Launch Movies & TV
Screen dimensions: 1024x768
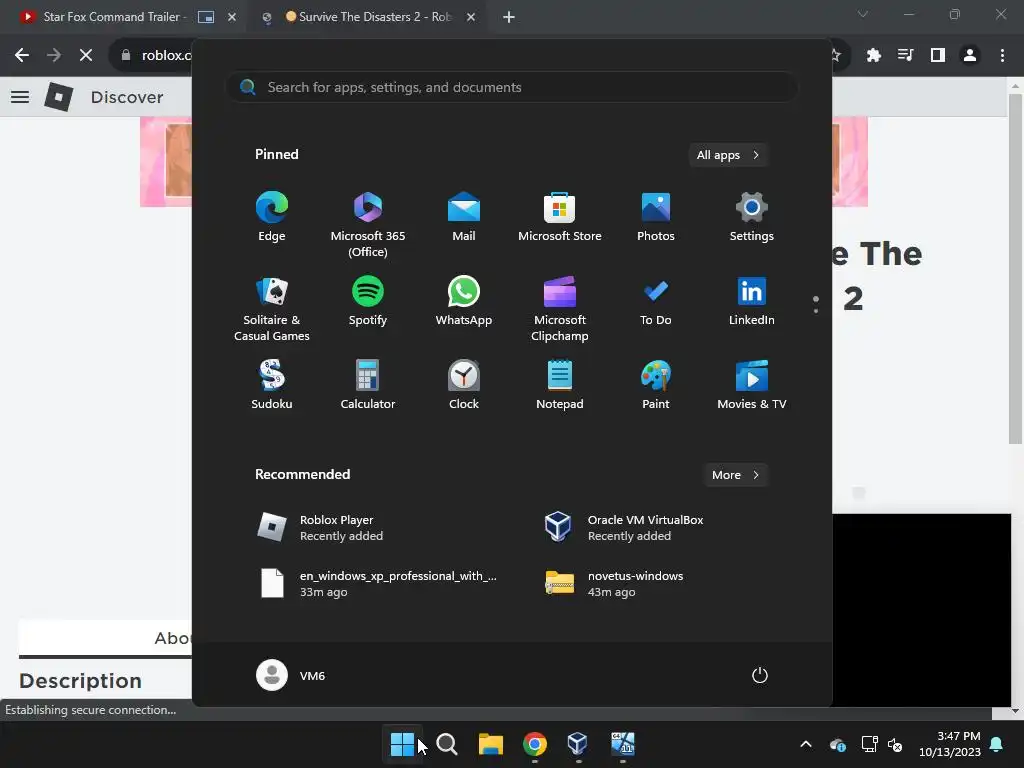[x=752, y=385]
